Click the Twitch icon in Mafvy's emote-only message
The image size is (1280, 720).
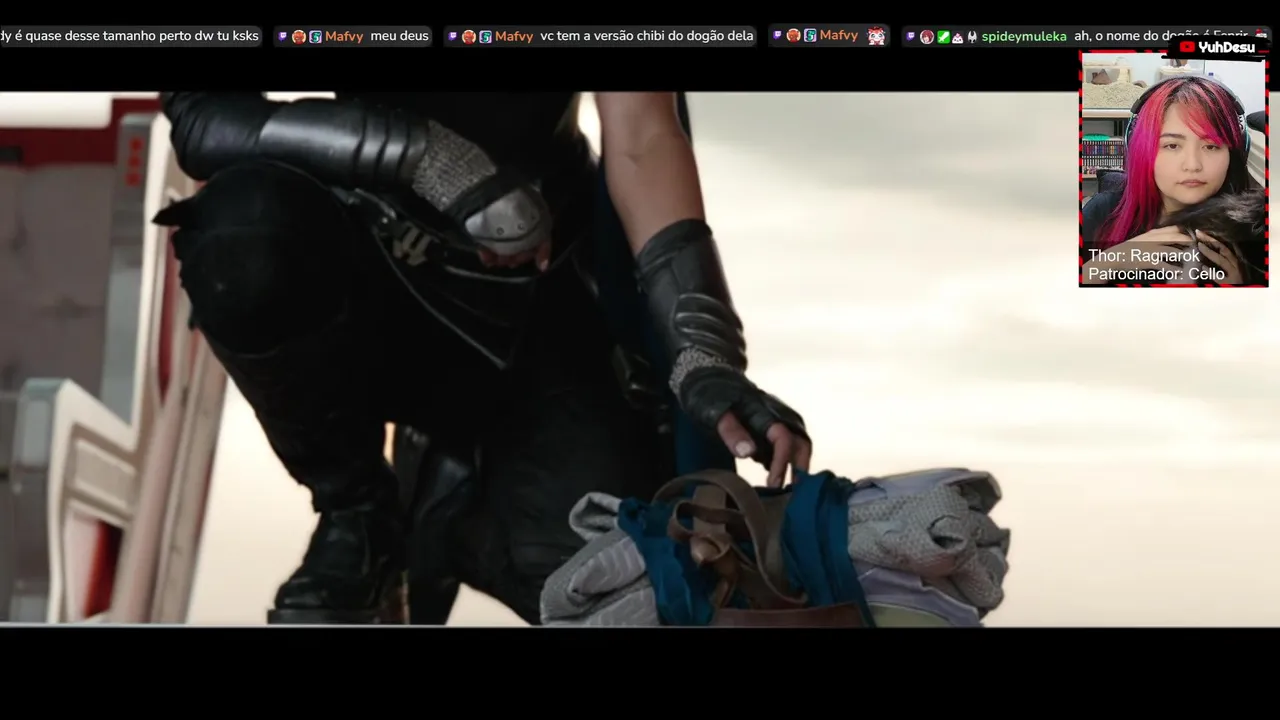[777, 35]
